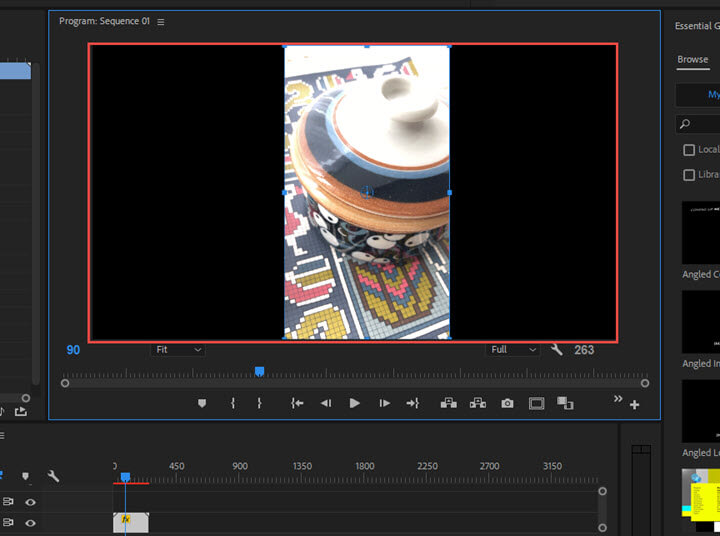Image resolution: width=720 pixels, height=536 pixels.
Task: Click the Go to In point icon
Action: [x=297, y=403]
